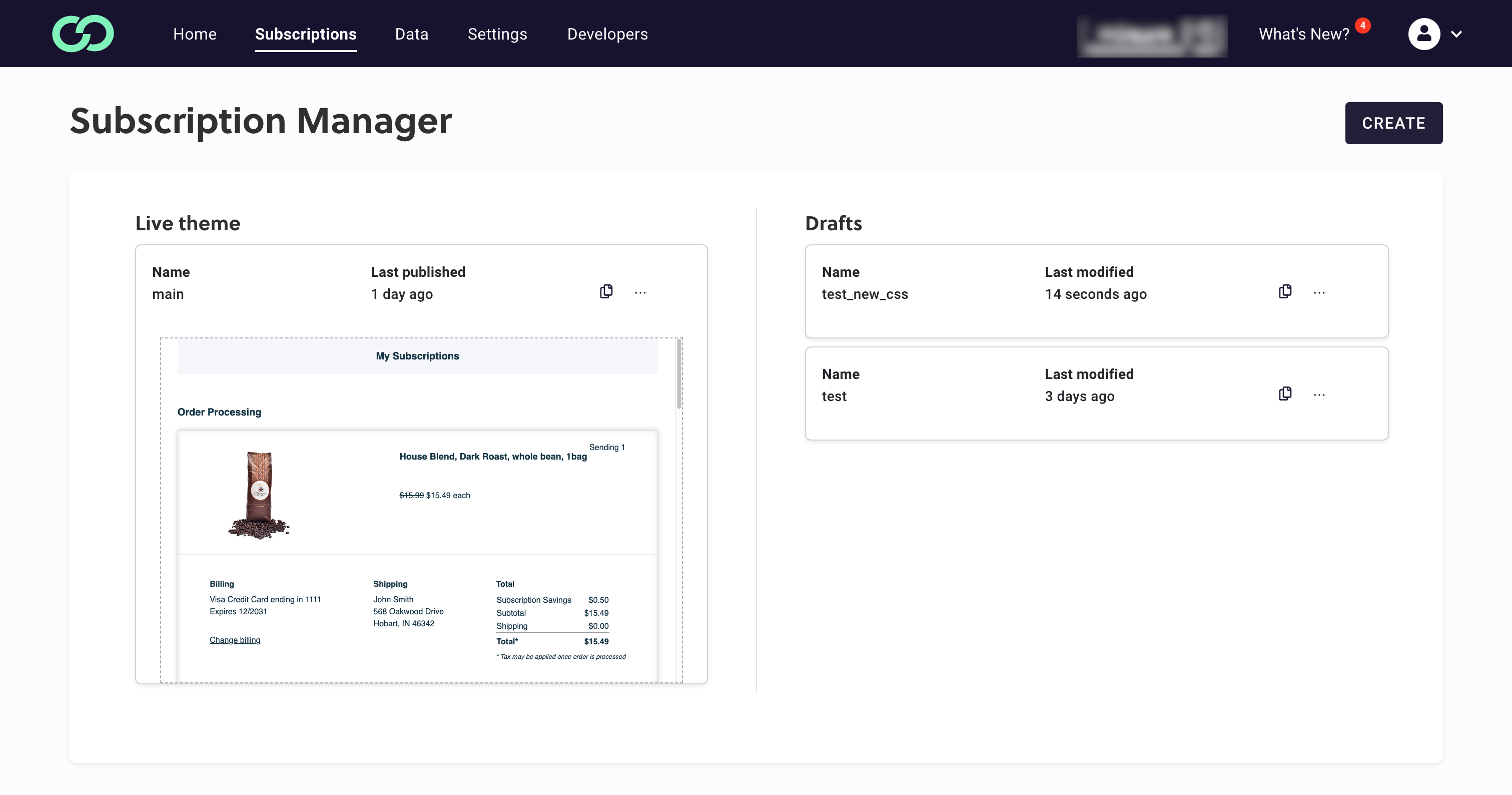
Task: Open the Settings tab
Action: pos(497,34)
